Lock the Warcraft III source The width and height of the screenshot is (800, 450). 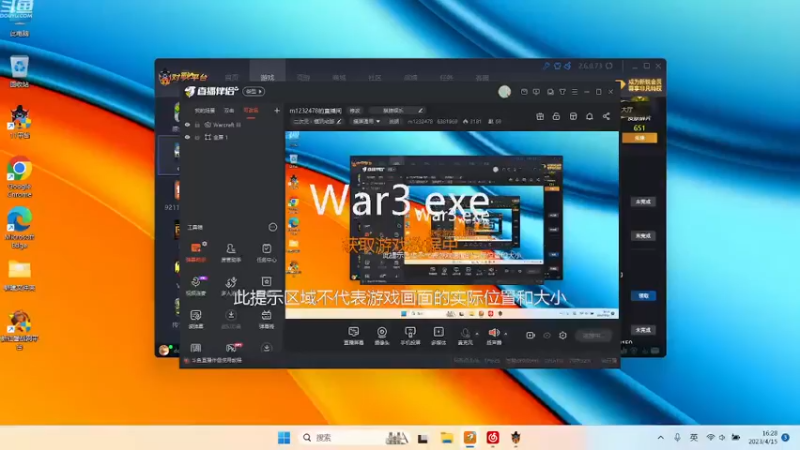coord(197,124)
